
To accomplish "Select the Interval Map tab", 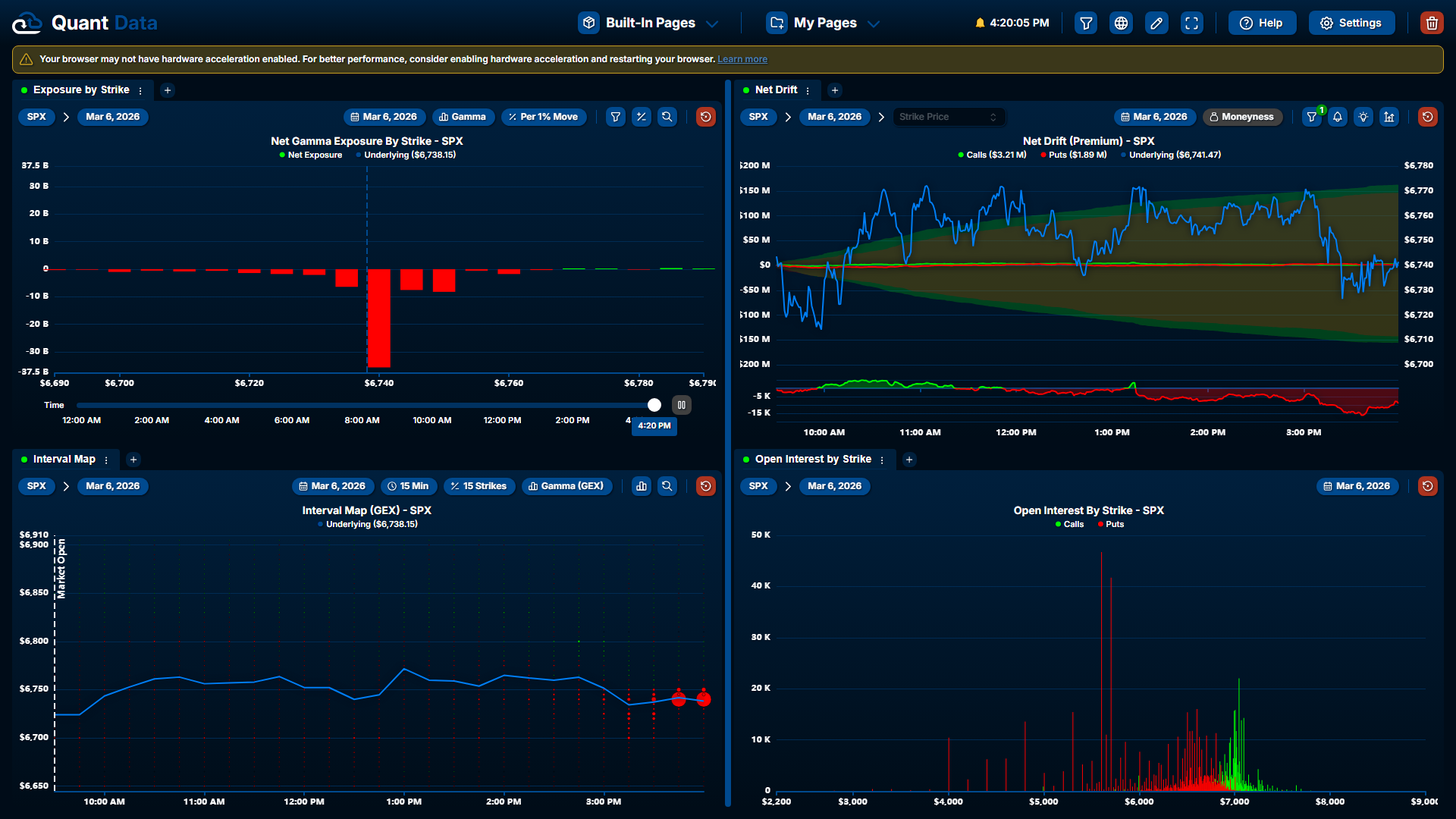I will tap(64, 460).
